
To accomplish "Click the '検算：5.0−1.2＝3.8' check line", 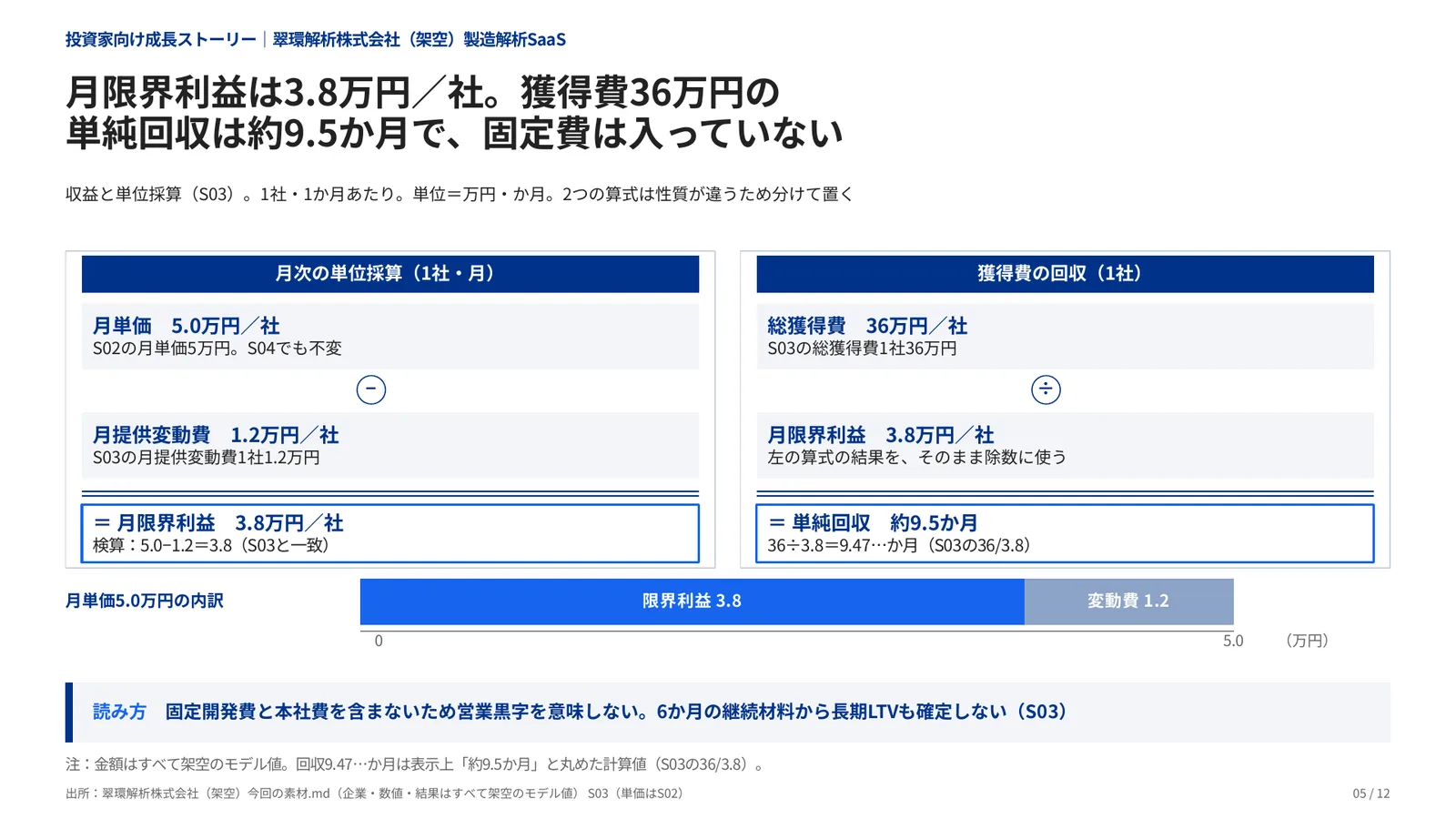I will (211, 546).
